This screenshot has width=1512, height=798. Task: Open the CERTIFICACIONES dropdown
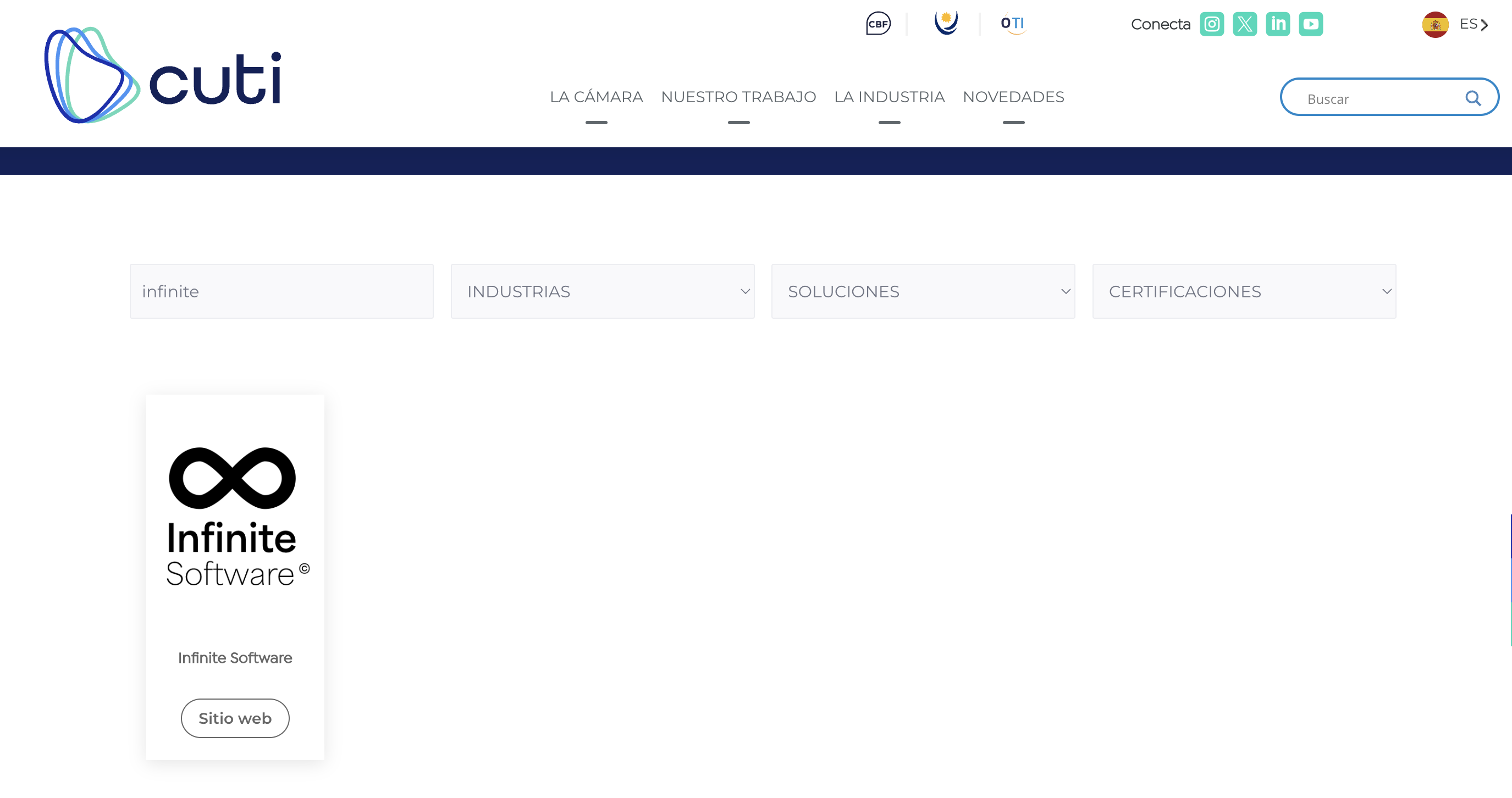tap(1244, 291)
